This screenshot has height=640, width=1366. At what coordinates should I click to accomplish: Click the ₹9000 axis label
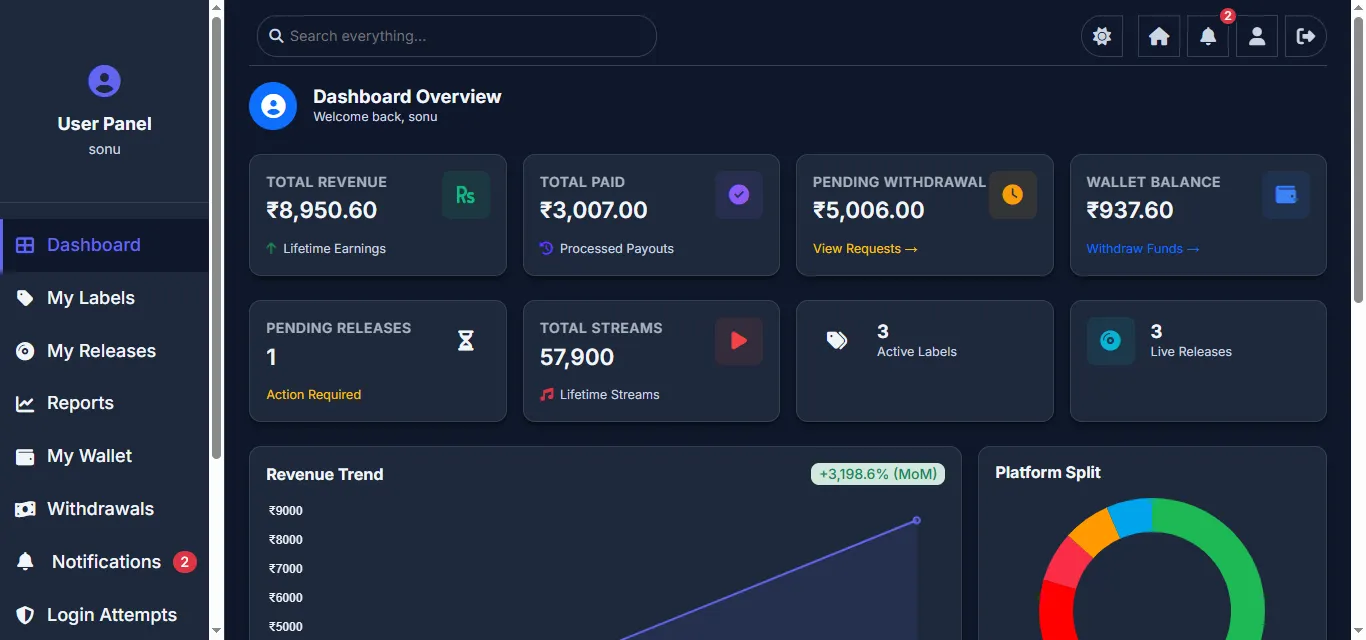(286, 511)
